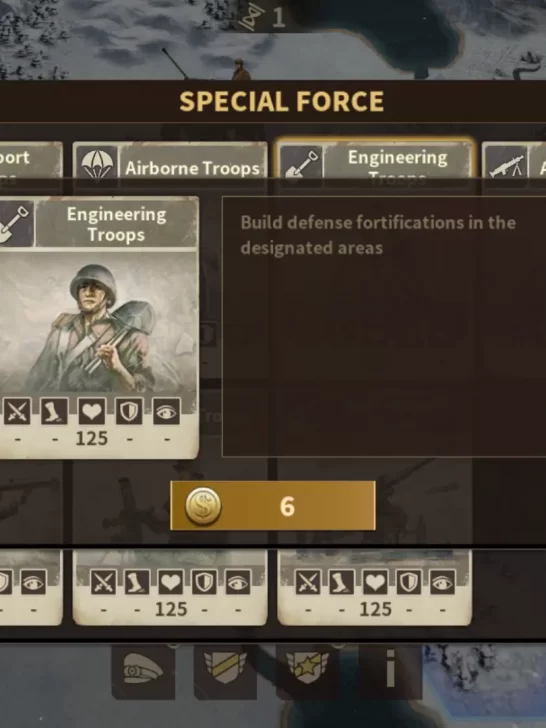Screen dimensions: 546x728
Task: Click the parachute icon
Action: (x=97, y=166)
